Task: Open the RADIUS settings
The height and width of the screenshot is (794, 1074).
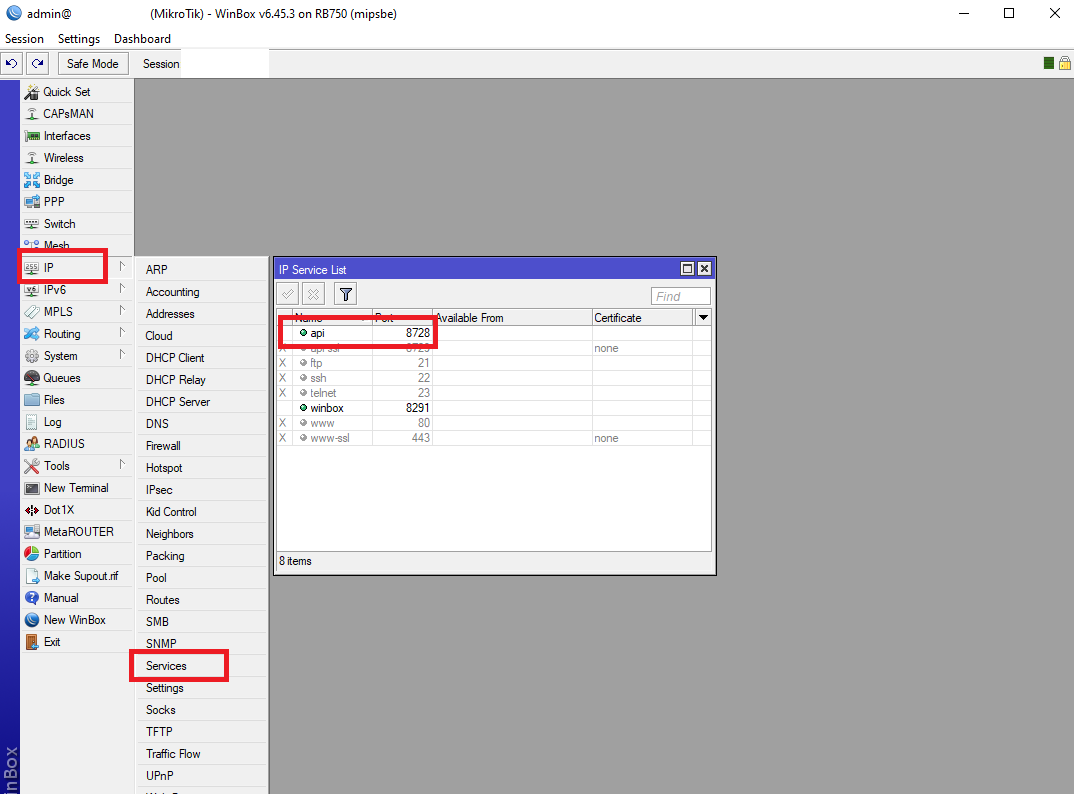Action: [x=76, y=444]
